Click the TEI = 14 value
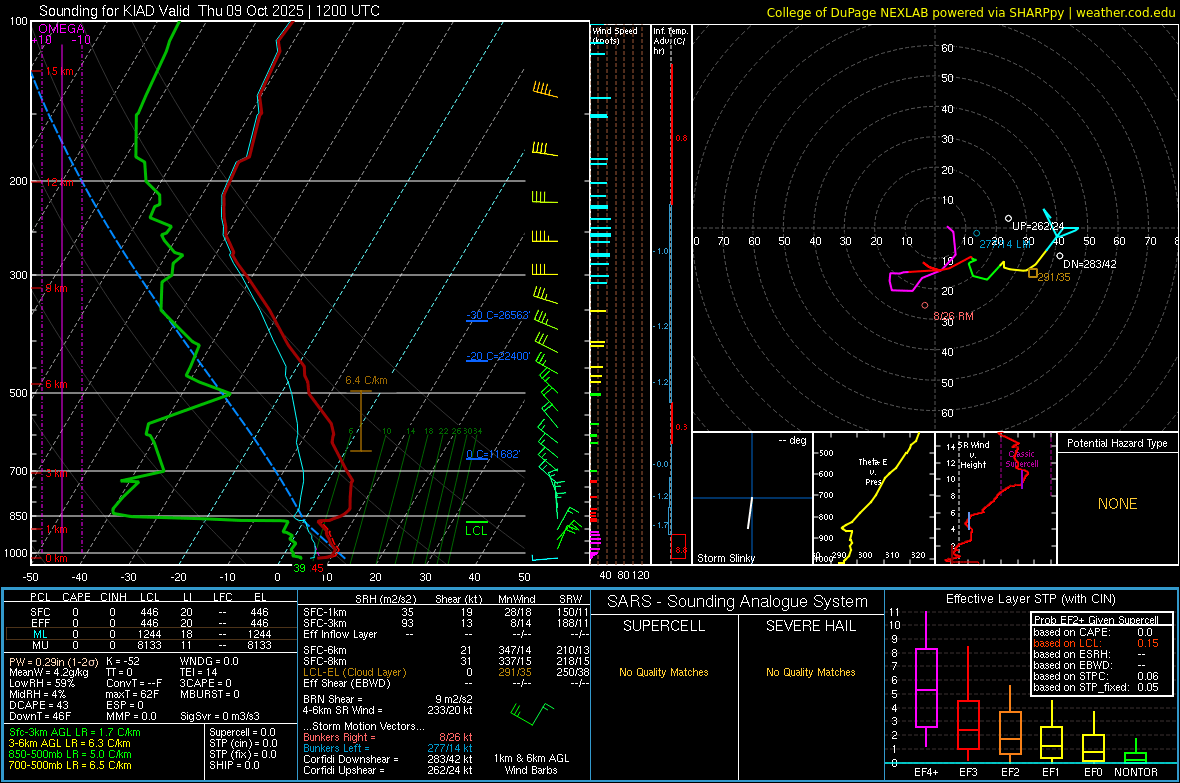Image resolution: width=1180 pixels, height=783 pixels. [x=199, y=672]
